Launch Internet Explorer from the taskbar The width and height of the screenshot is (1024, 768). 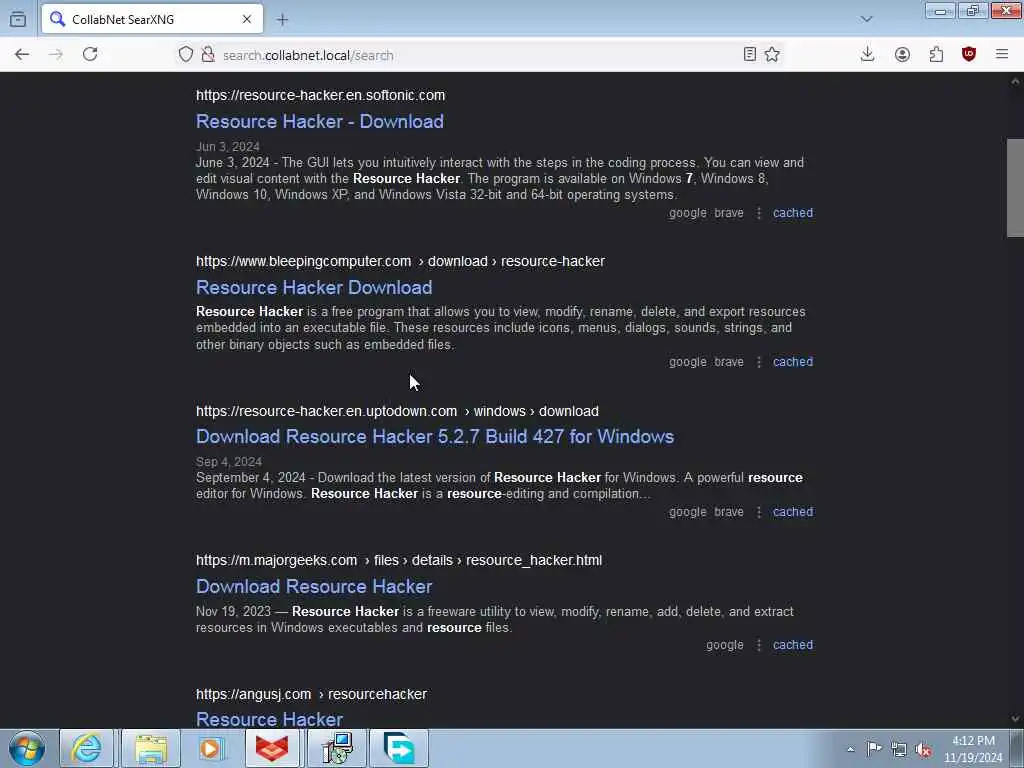coord(86,748)
